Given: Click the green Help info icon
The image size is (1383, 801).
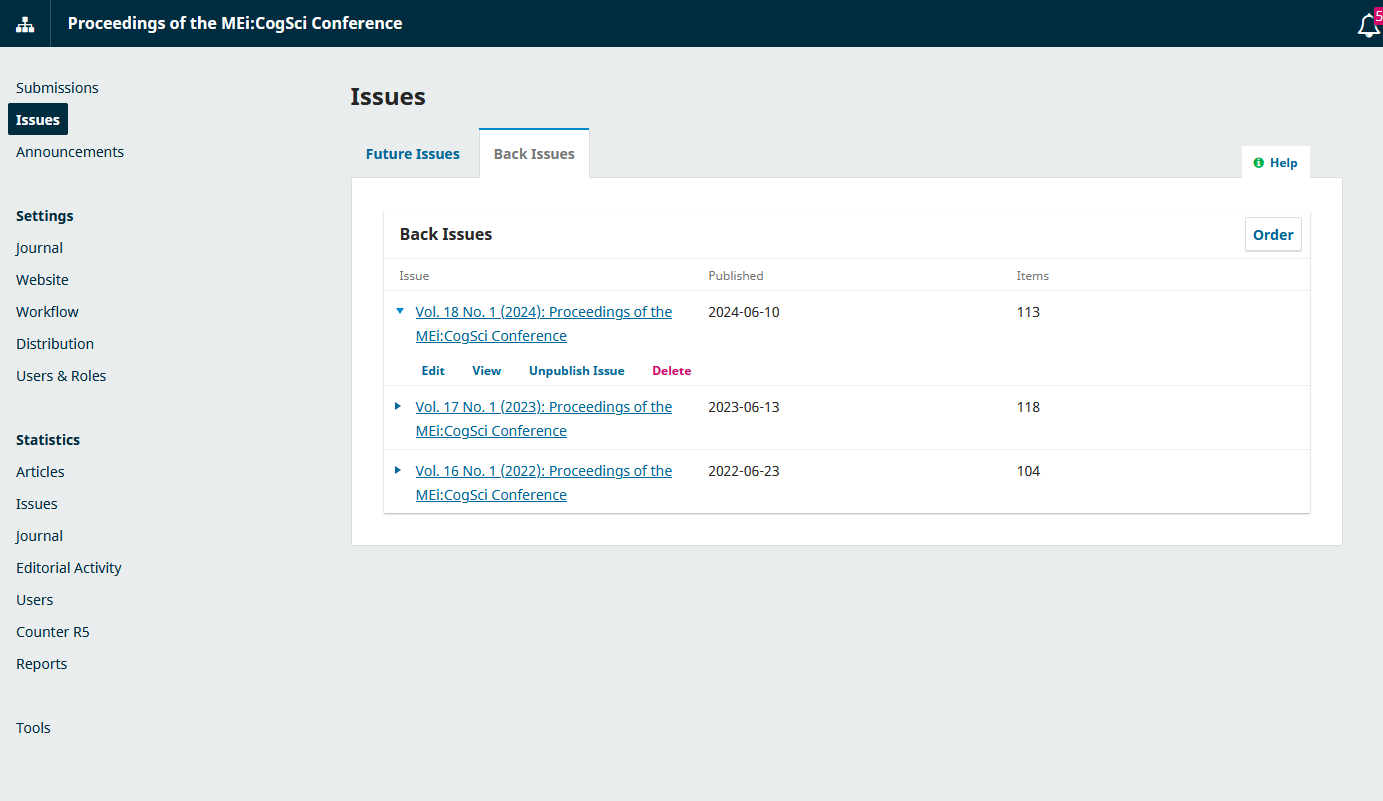Looking at the screenshot, I should pyautogui.click(x=1258, y=163).
